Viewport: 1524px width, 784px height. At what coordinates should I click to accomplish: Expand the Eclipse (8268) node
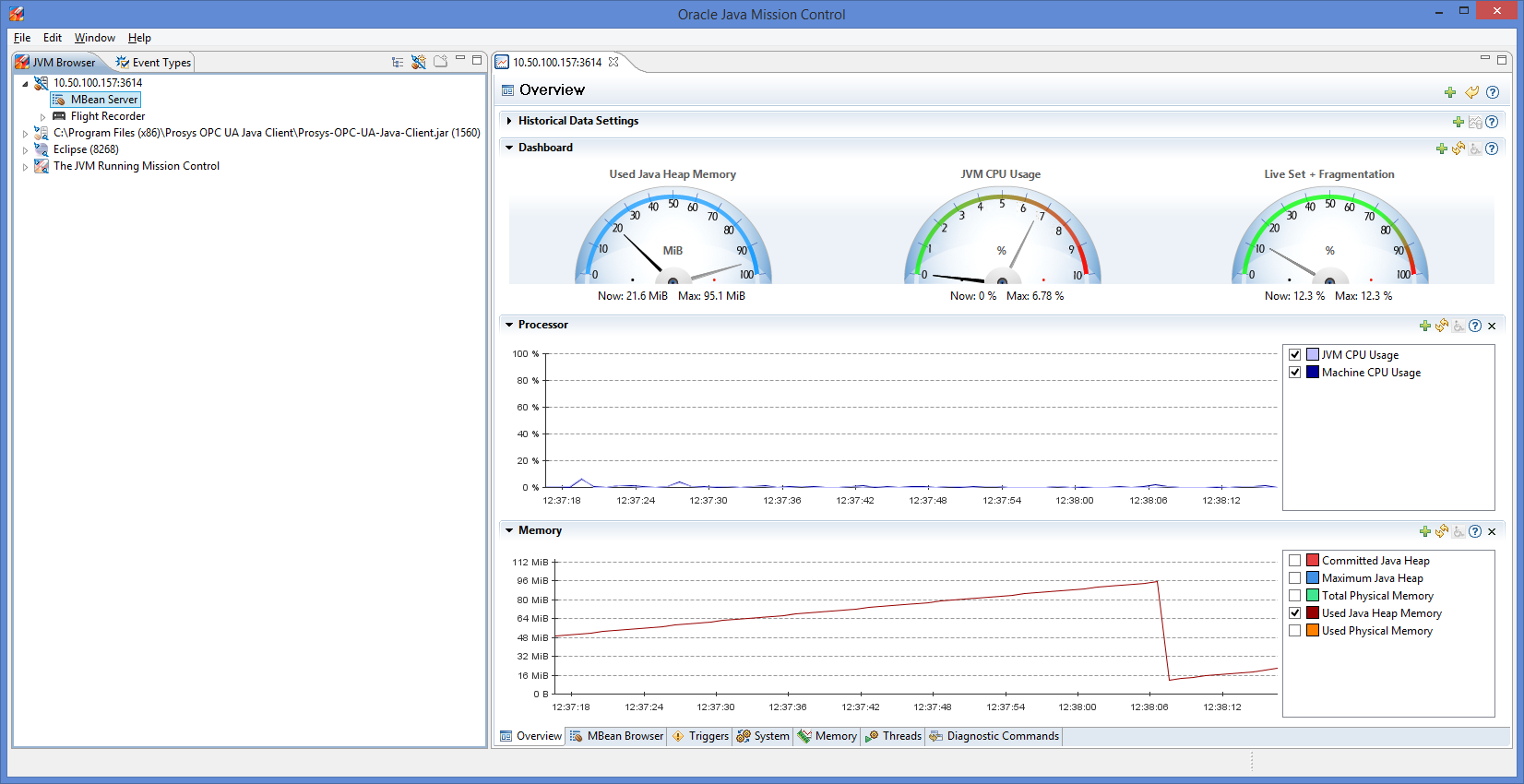click(x=26, y=150)
